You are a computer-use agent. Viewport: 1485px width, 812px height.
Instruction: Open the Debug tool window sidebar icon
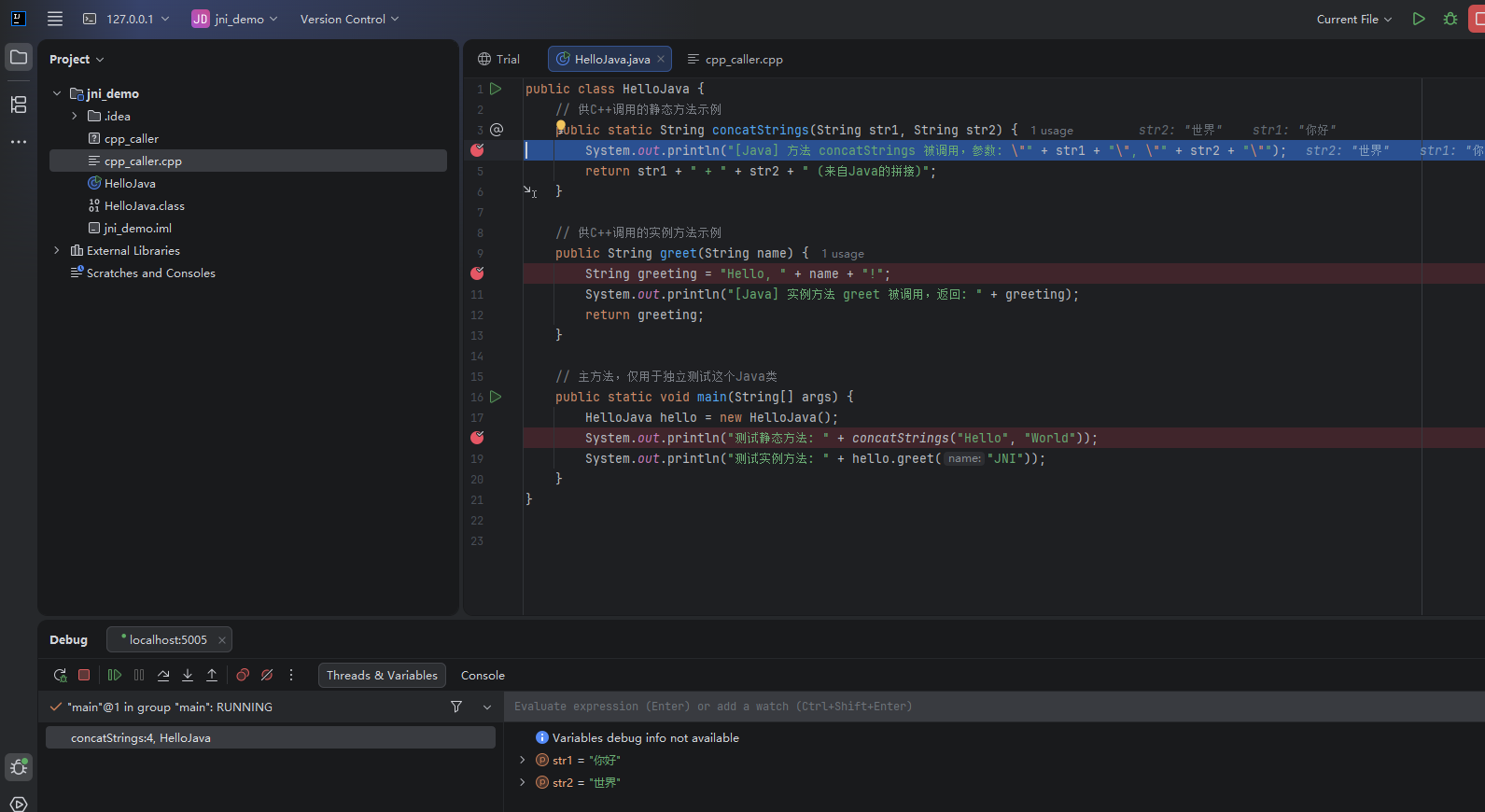point(19,767)
